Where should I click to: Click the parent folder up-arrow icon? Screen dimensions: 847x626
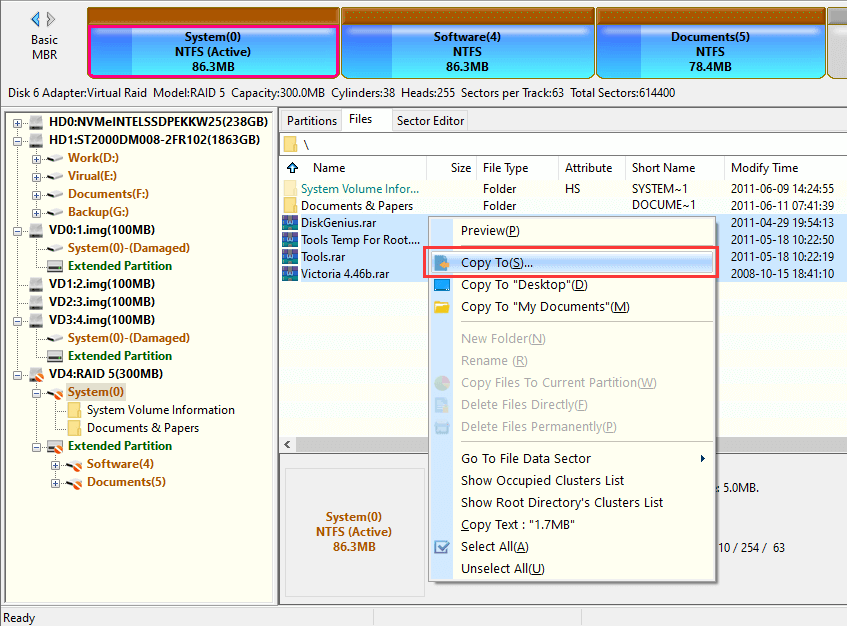coord(293,168)
